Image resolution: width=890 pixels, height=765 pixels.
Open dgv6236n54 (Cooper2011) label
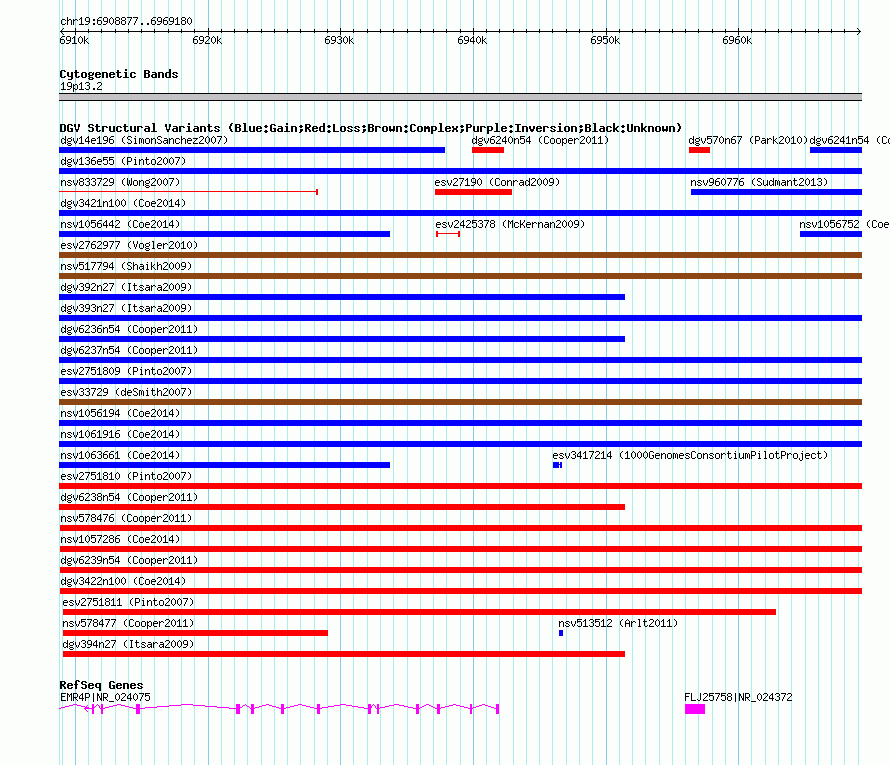coord(129,329)
